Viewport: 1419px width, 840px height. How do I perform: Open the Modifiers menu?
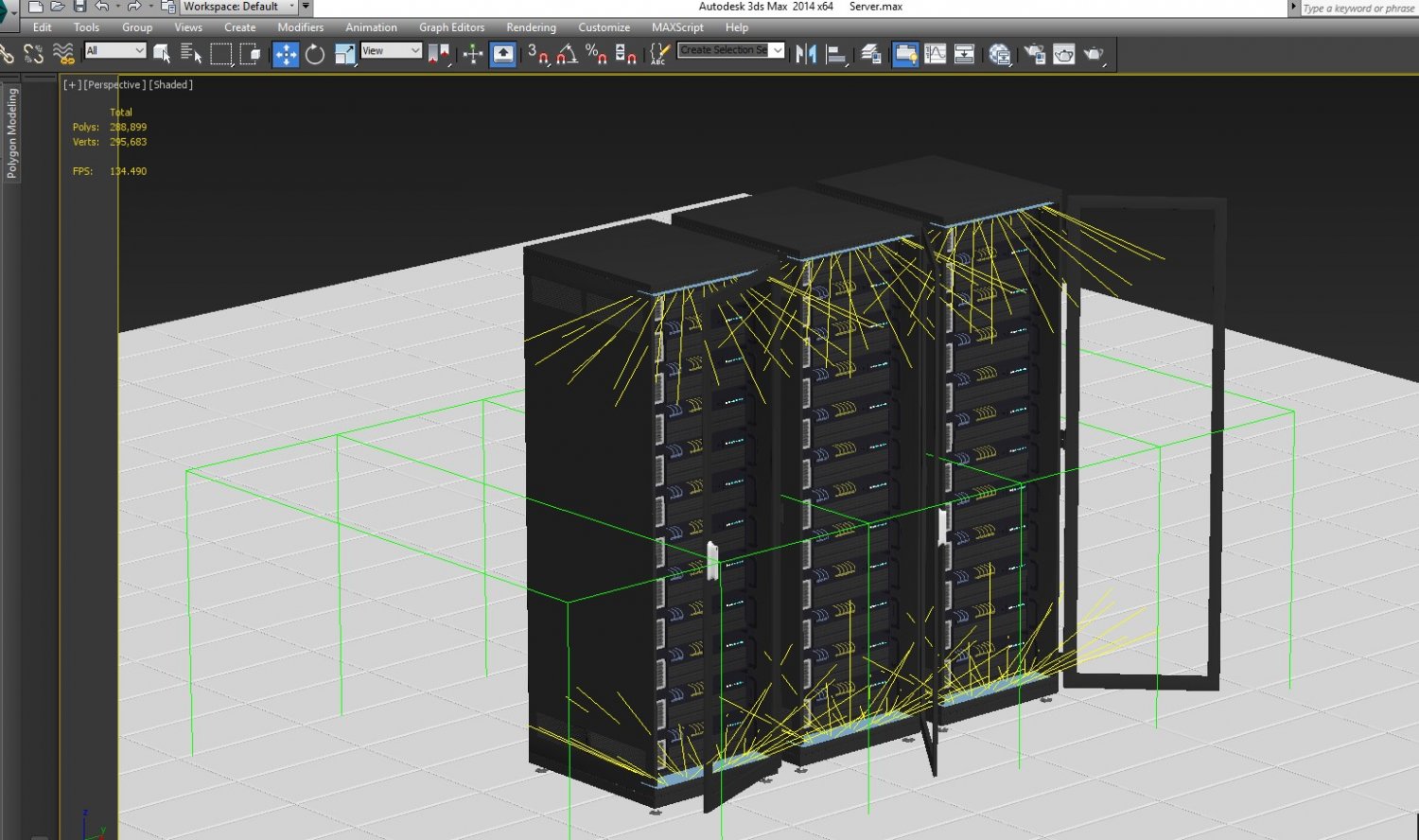[301, 27]
